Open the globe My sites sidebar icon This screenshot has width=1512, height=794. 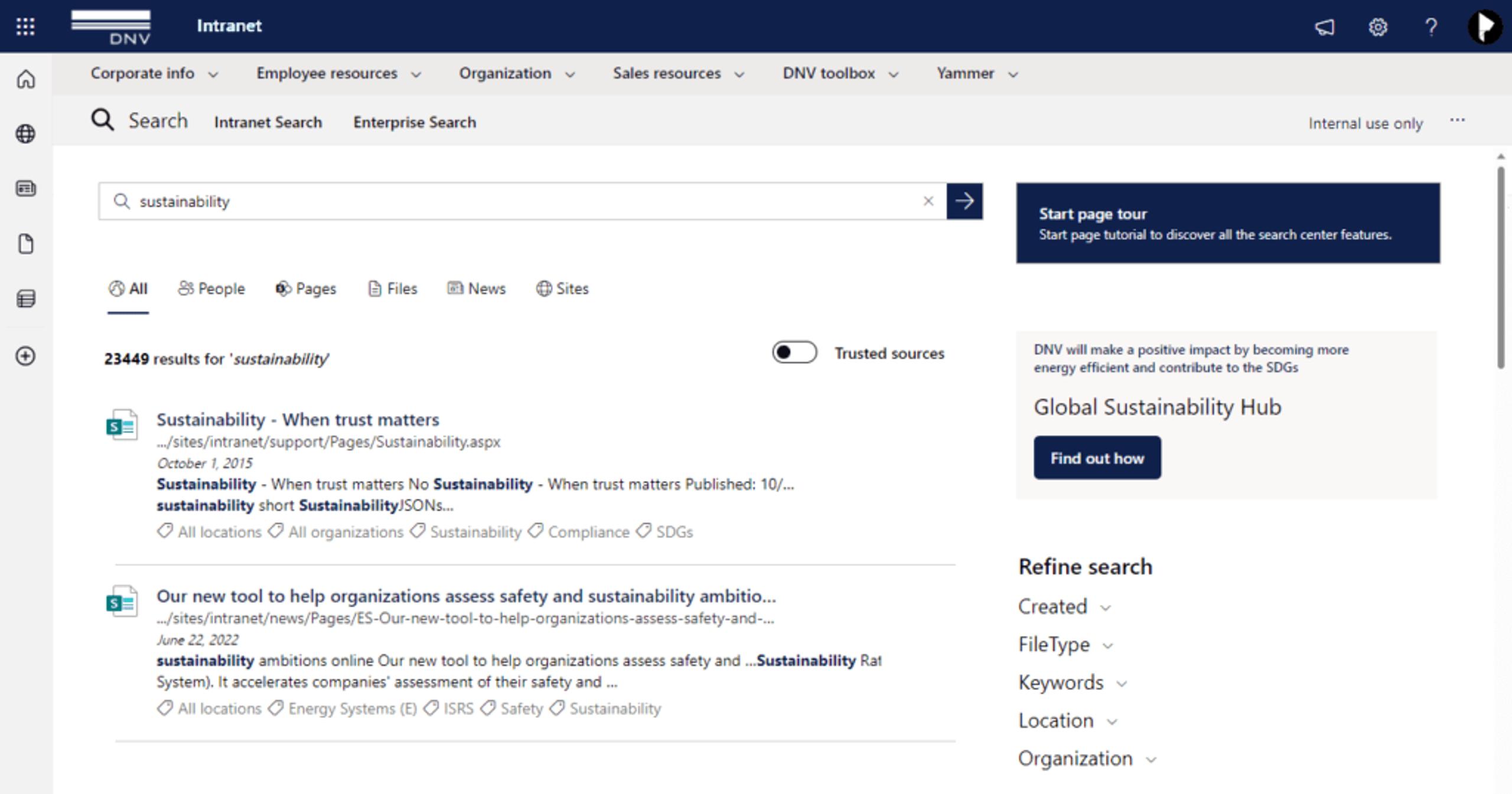25,134
